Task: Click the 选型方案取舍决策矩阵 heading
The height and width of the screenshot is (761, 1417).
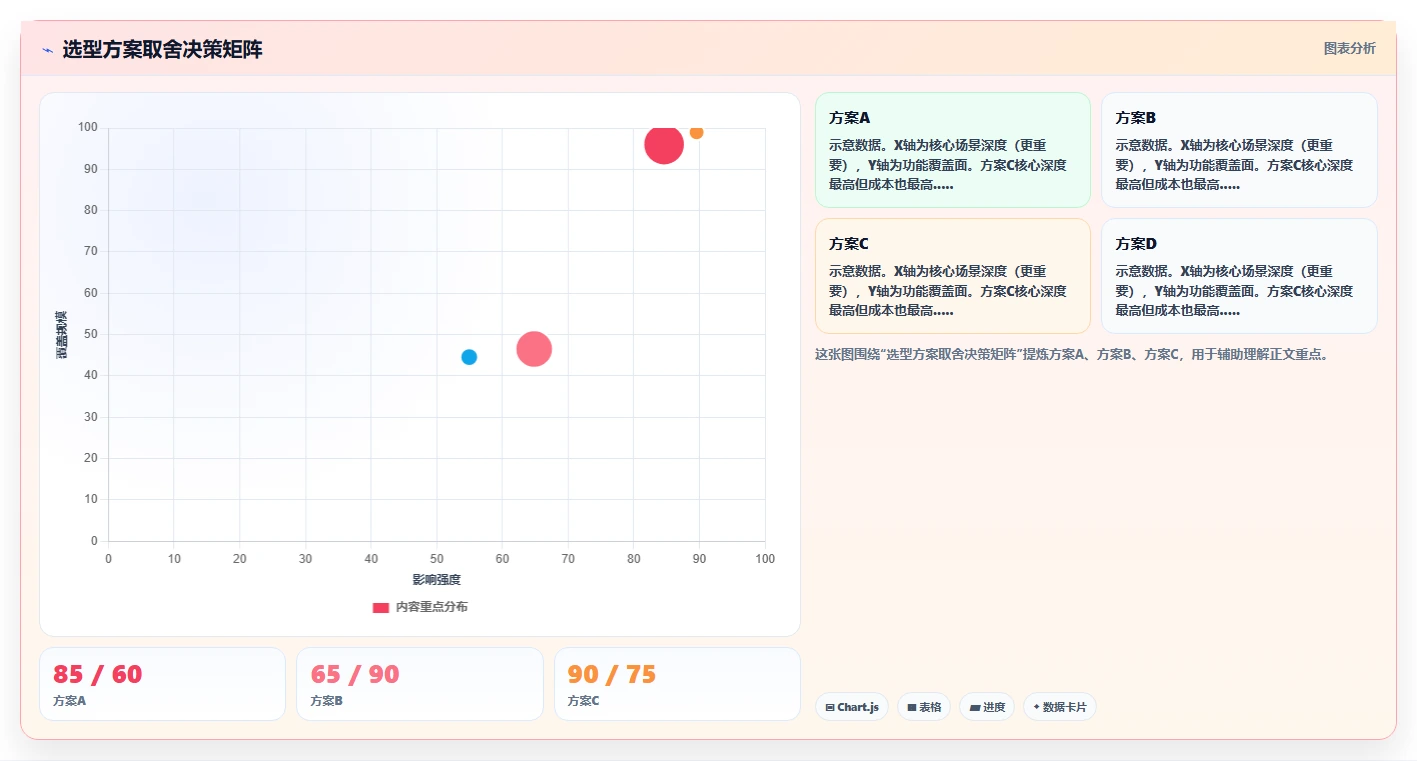Action: [162, 50]
